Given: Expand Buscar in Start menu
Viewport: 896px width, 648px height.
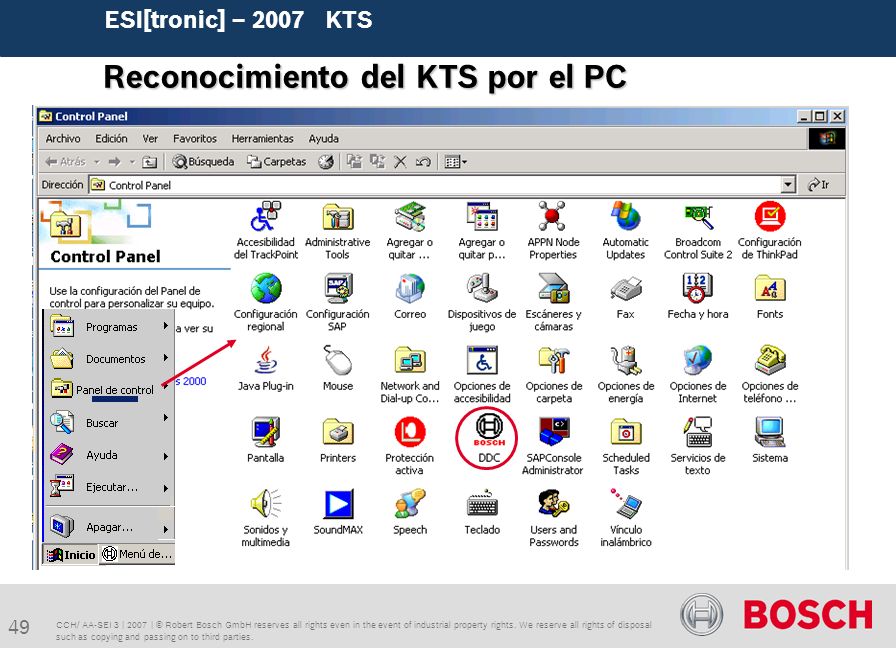Looking at the screenshot, I should tap(109, 423).
